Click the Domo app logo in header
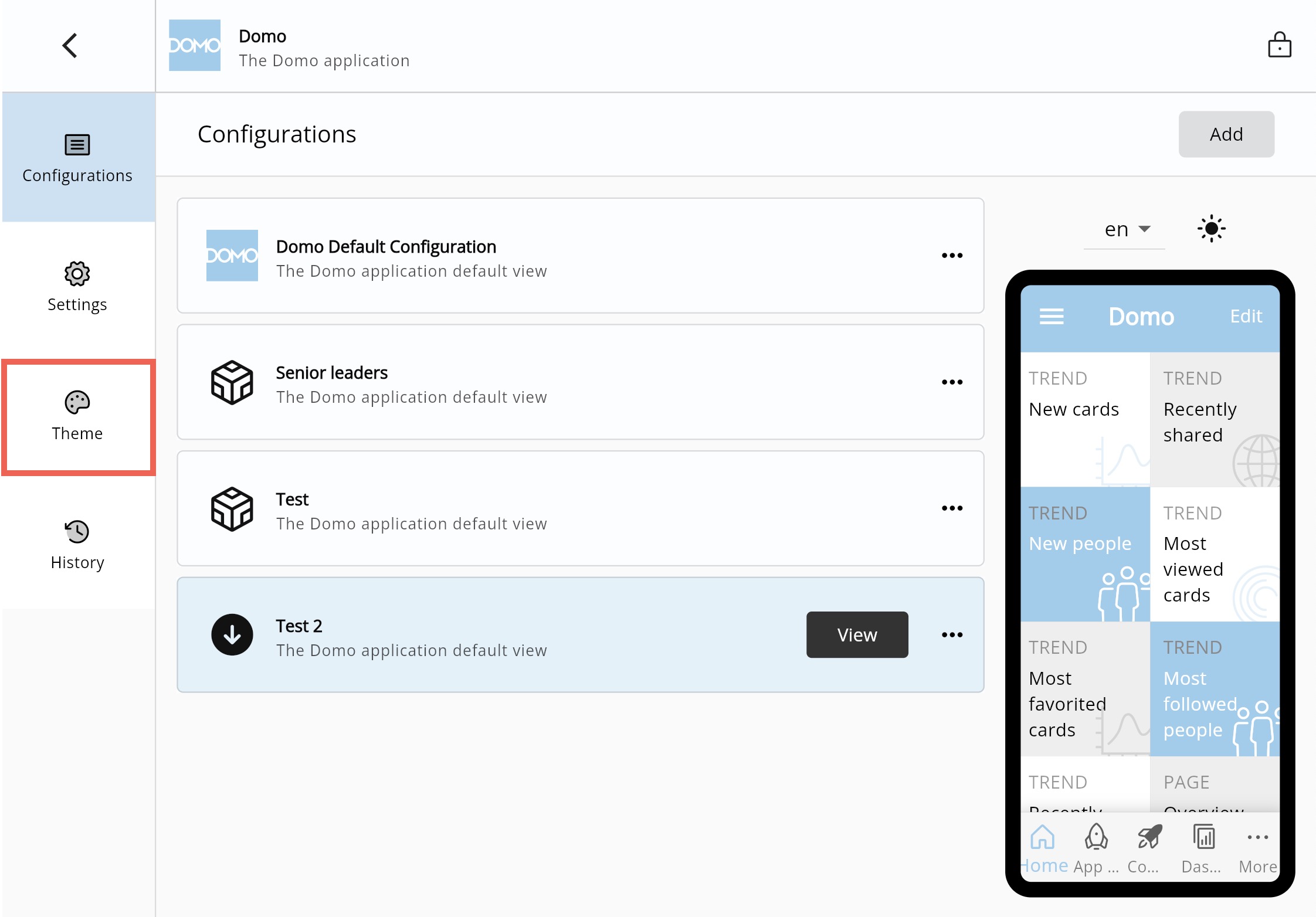1316x917 pixels. tap(195, 45)
